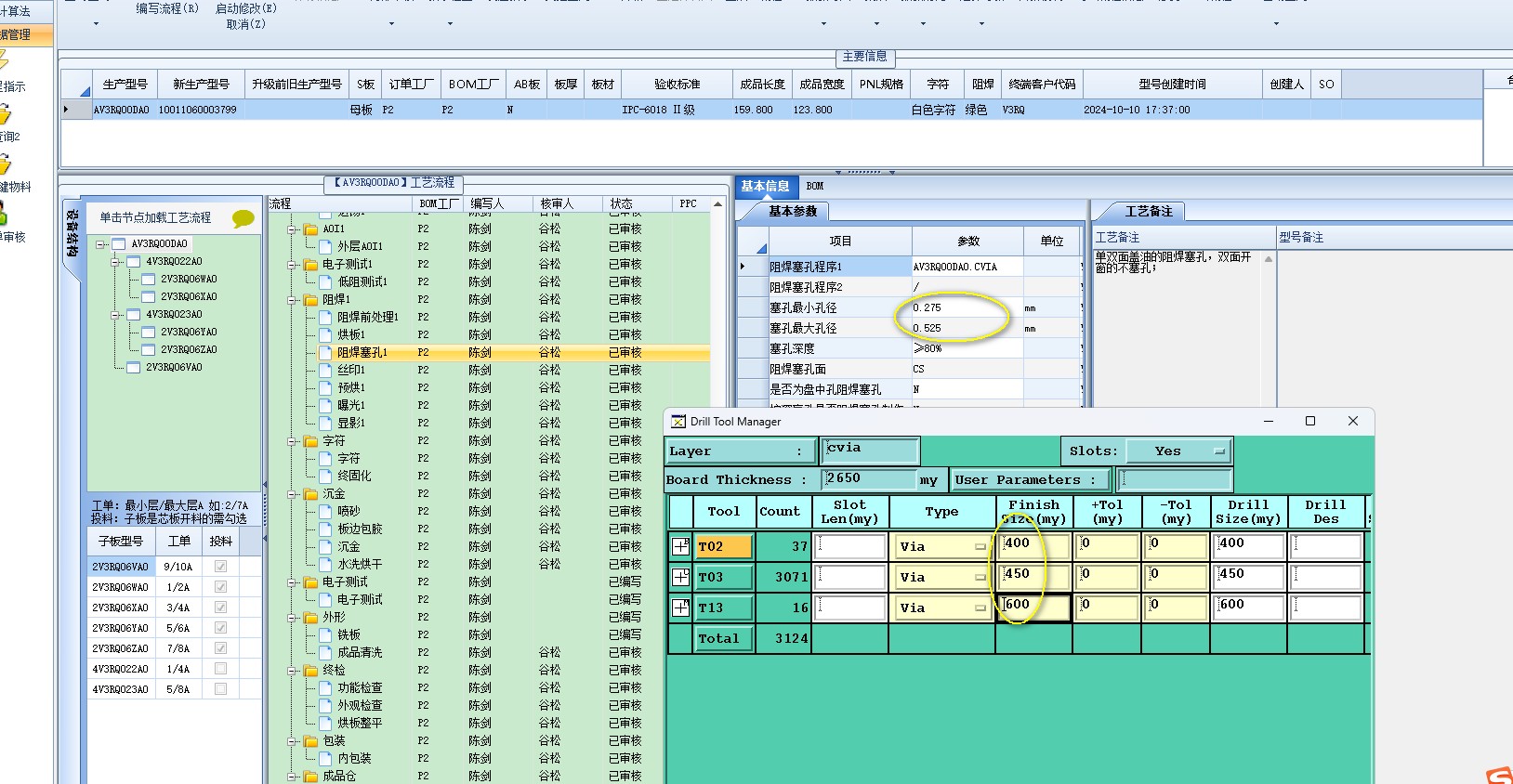
Task: Toggle 投料 checkbox for 4V3RQ023A0
Action: (220, 689)
